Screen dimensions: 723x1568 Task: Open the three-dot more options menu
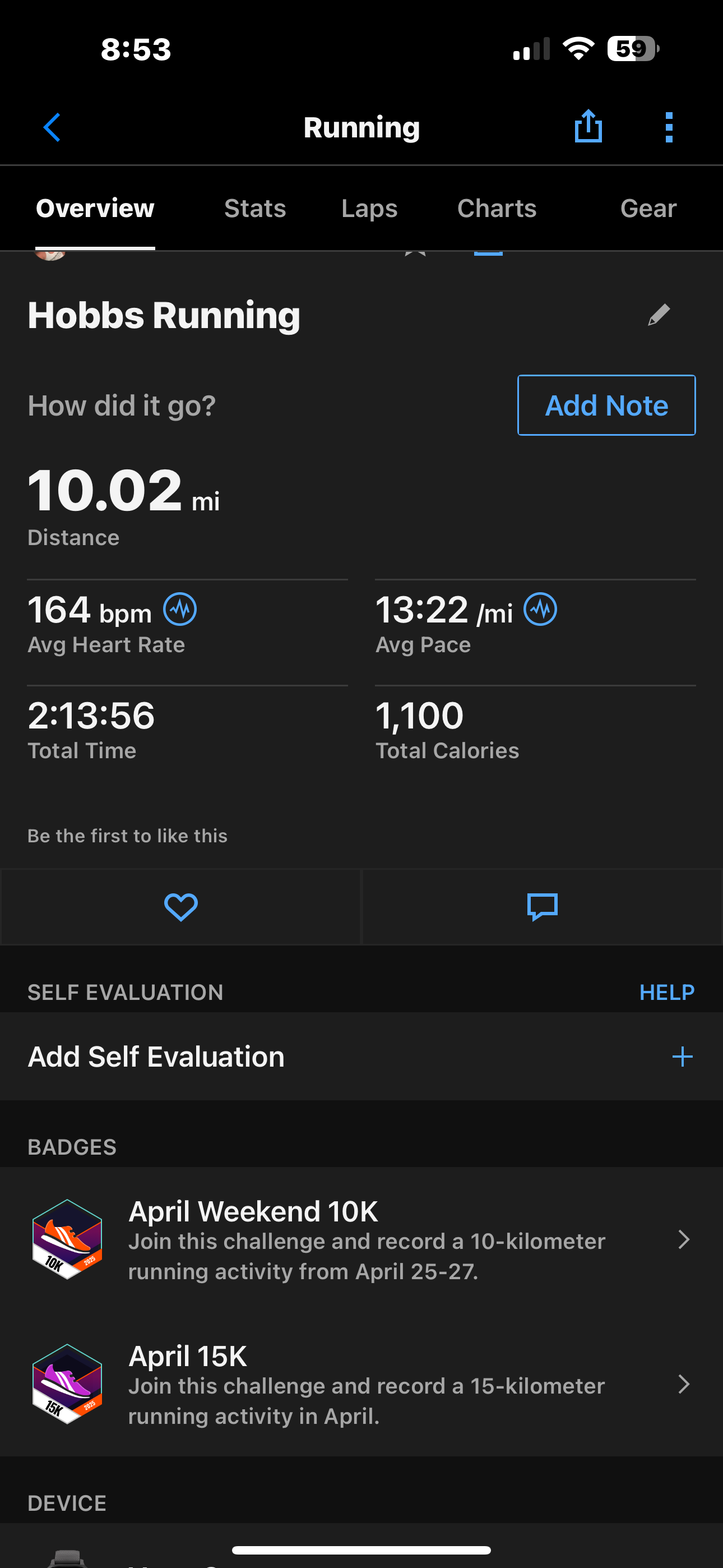tap(669, 127)
